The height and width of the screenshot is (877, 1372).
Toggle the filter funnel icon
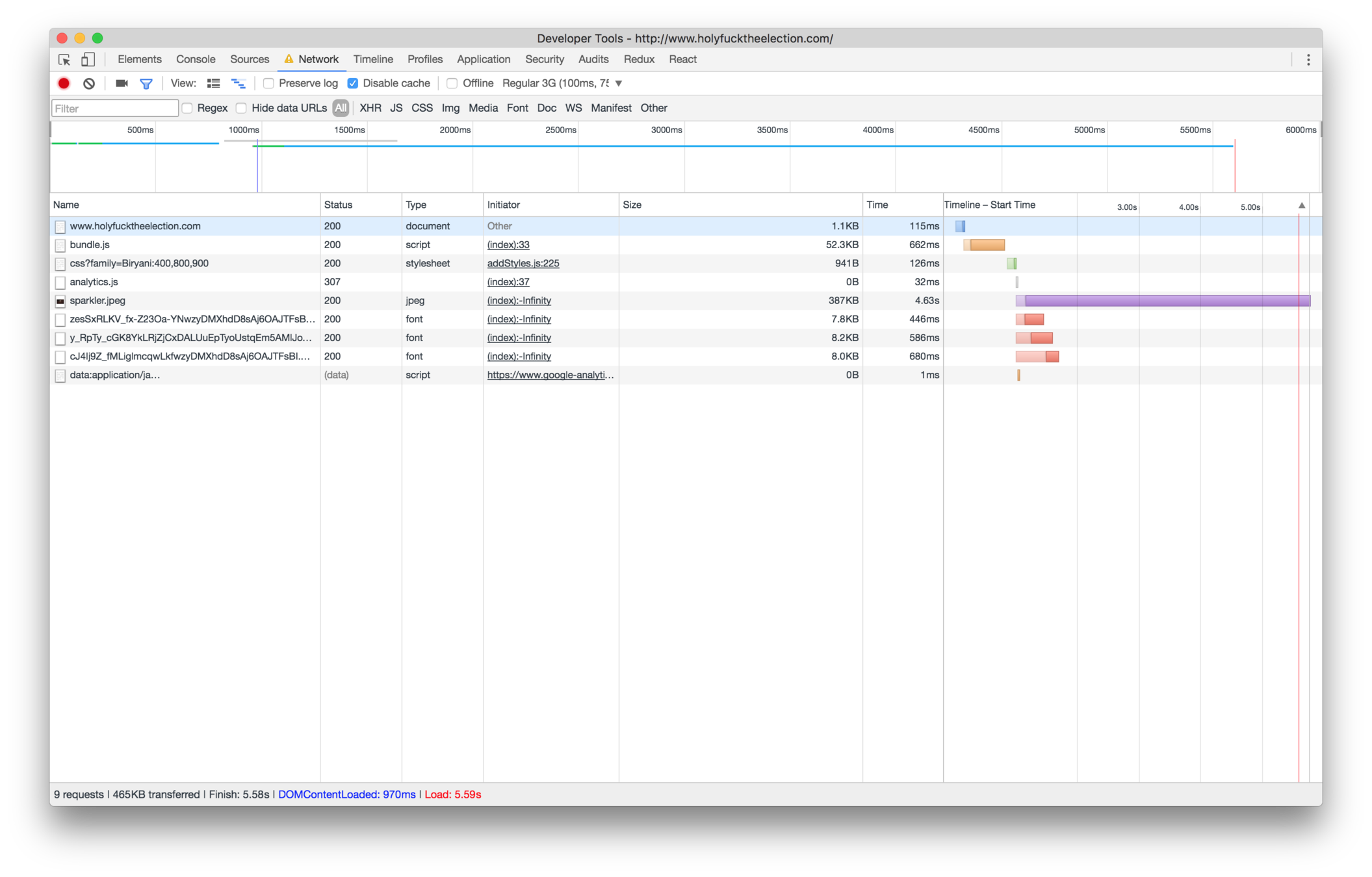click(x=146, y=83)
